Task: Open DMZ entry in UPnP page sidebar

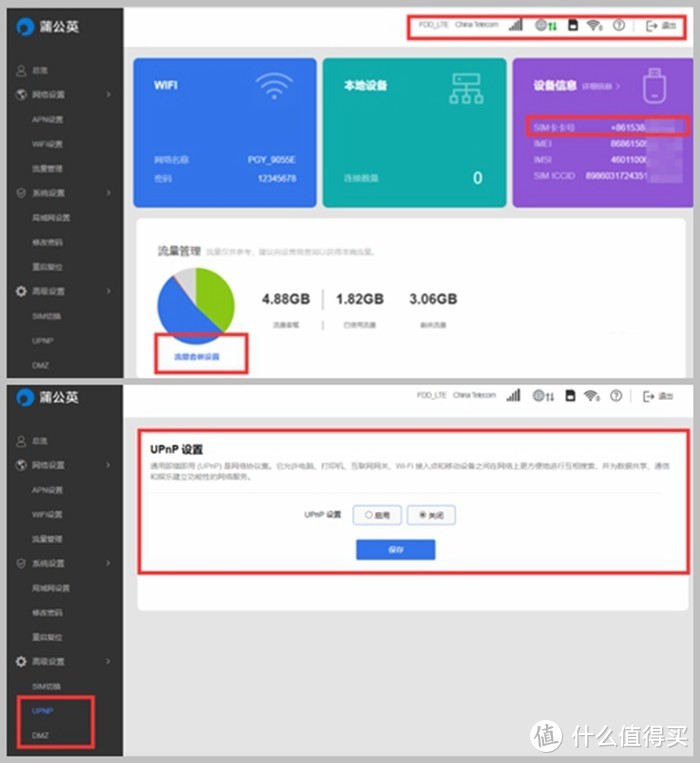Action: click(x=40, y=735)
